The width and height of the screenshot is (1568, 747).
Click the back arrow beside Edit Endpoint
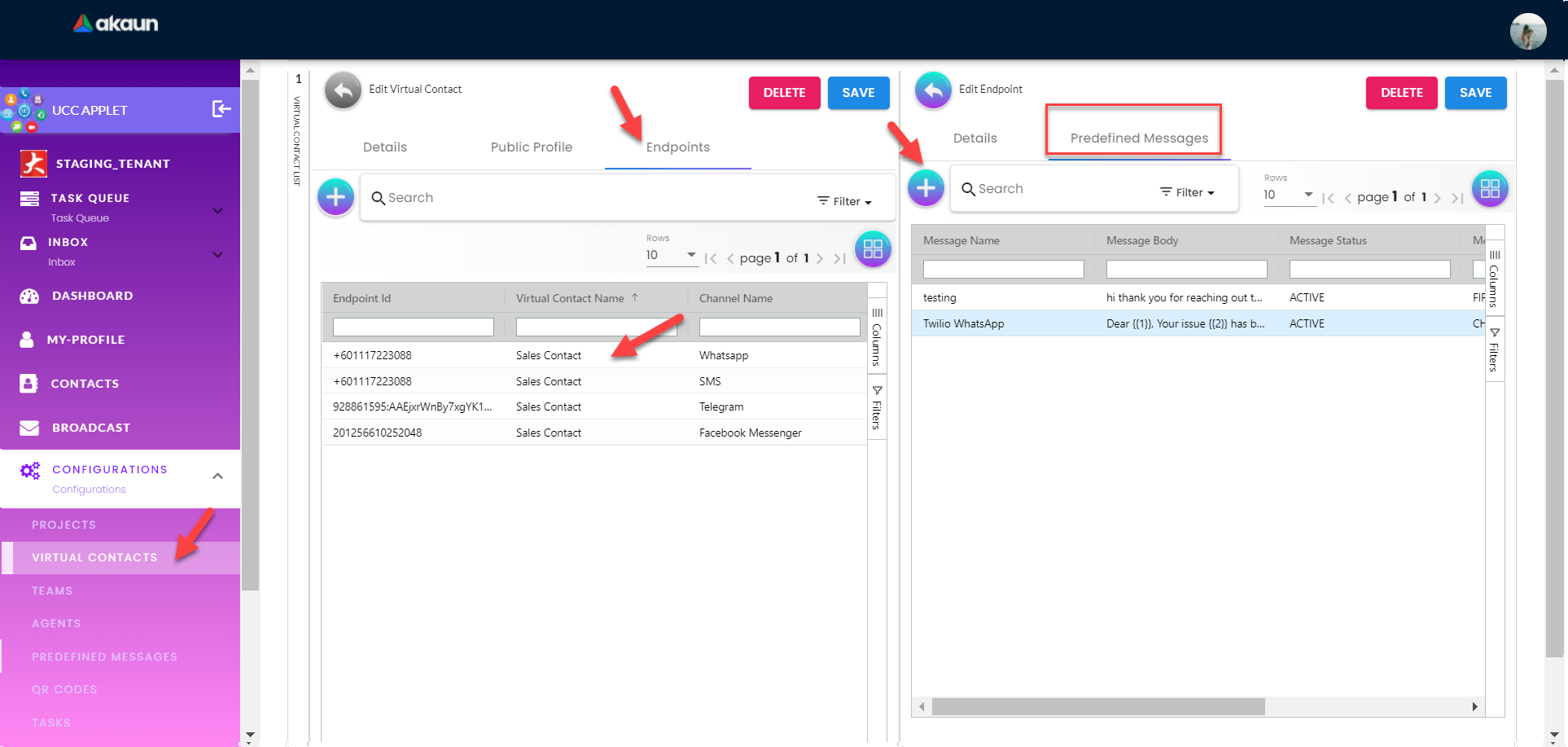pos(933,90)
